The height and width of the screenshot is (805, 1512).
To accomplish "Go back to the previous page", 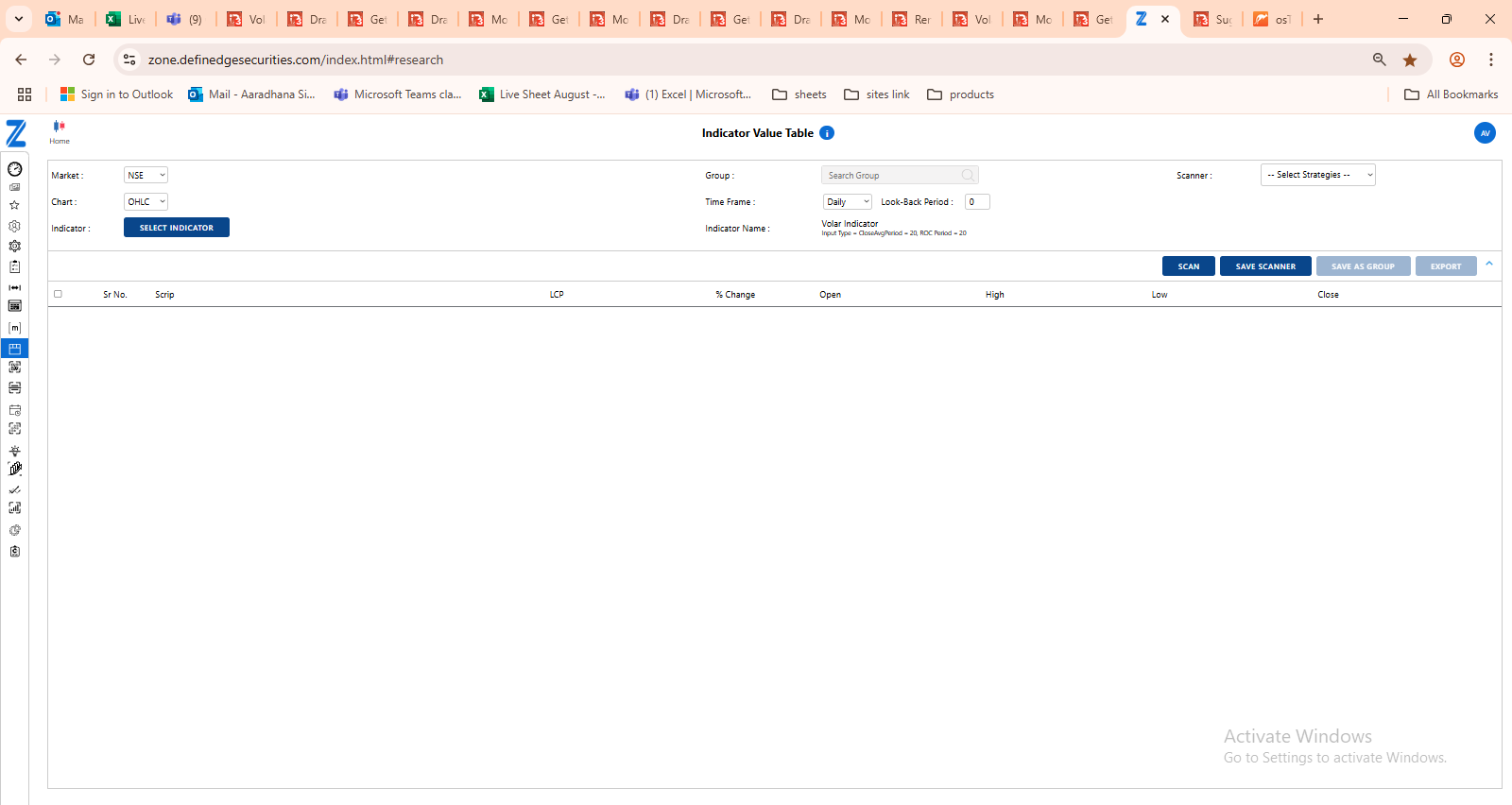I will pyautogui.click(x=21, y=60).
